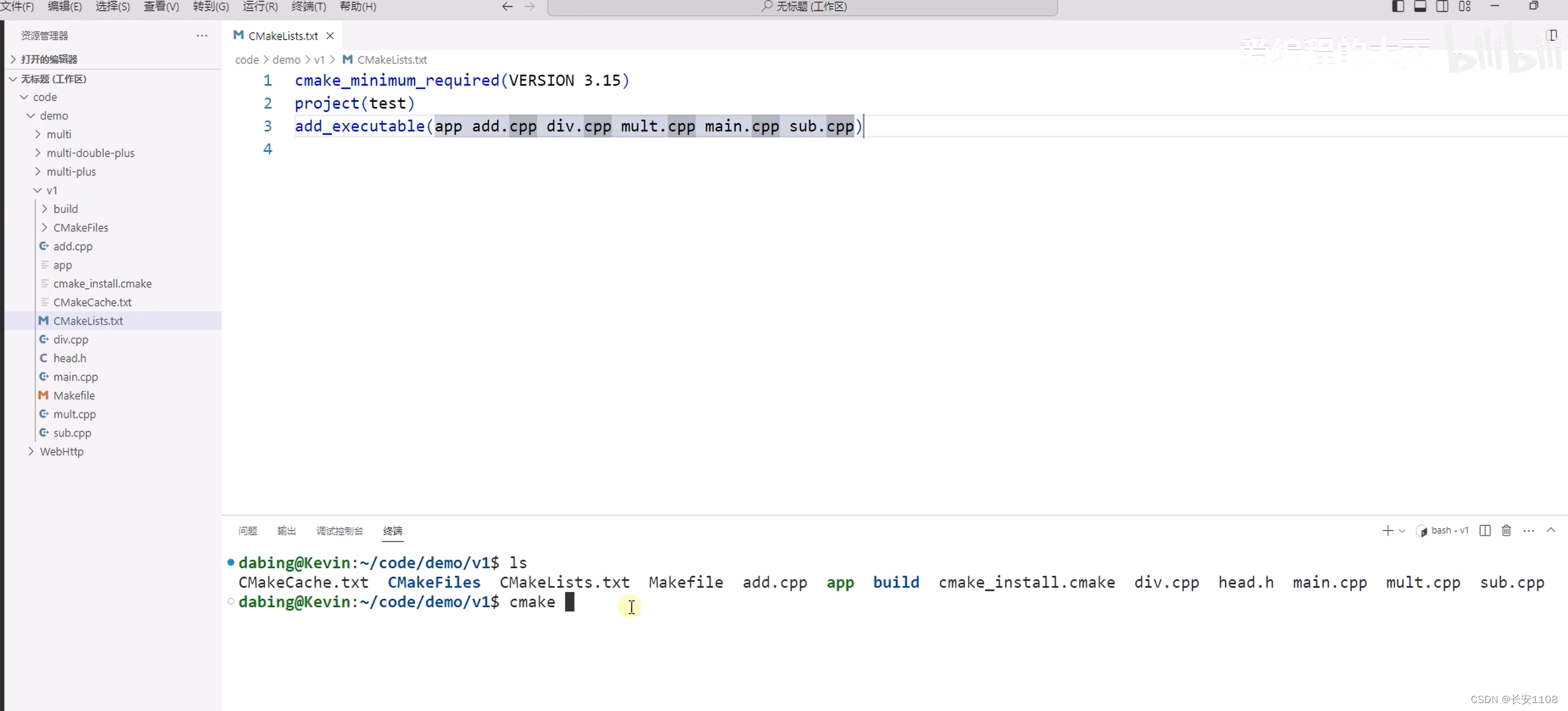Viewport: 1568px width, 711px height.
Task: Maximize the panel with the chevron-up icon
Action: (x=1551, y=531)
